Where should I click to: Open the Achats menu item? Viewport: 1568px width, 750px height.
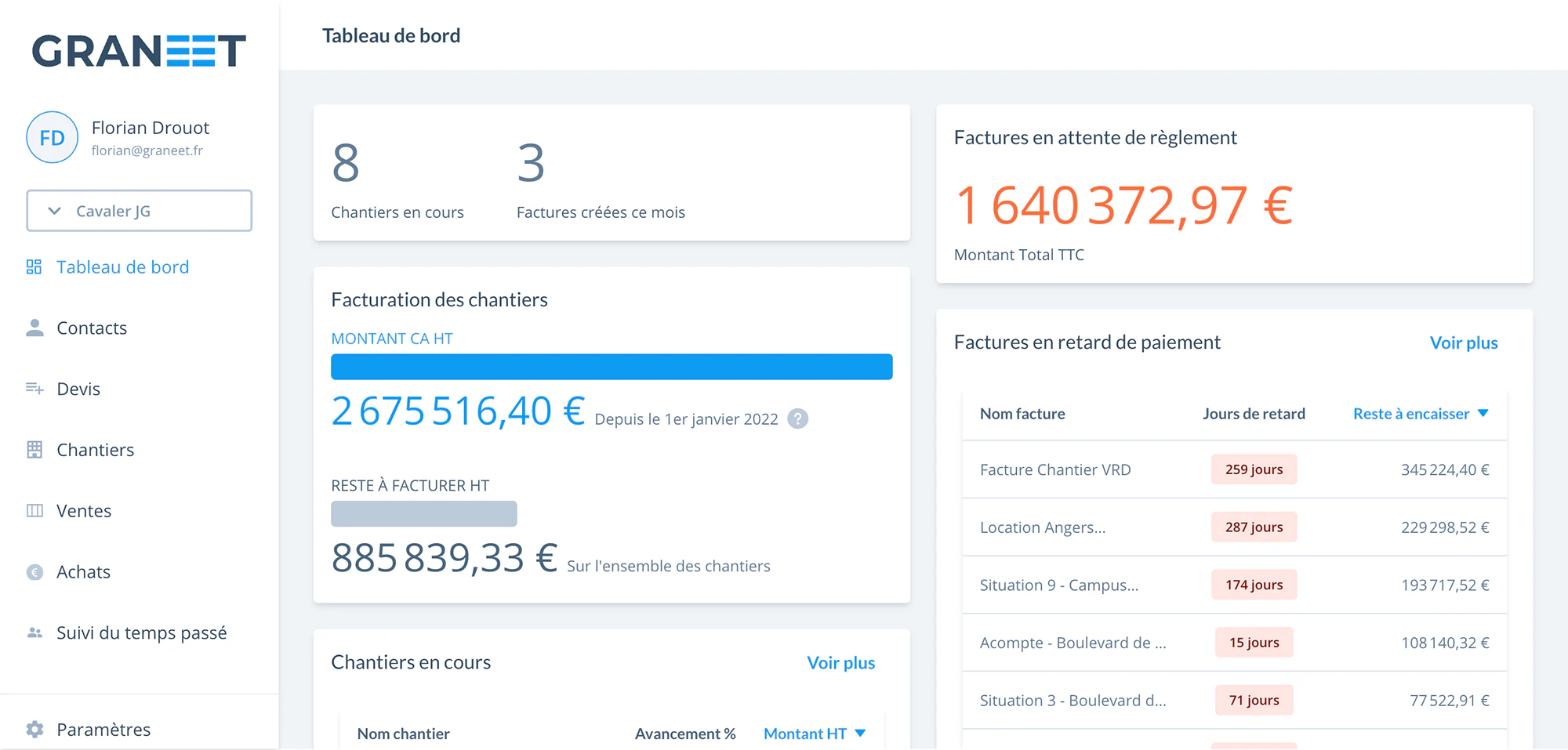83,572
